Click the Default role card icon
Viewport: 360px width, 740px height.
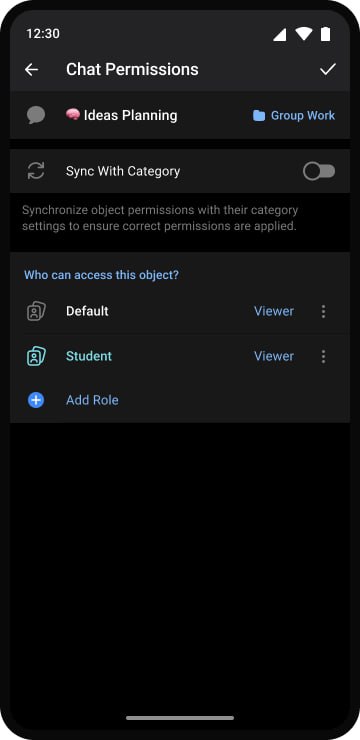pos(36,311)
